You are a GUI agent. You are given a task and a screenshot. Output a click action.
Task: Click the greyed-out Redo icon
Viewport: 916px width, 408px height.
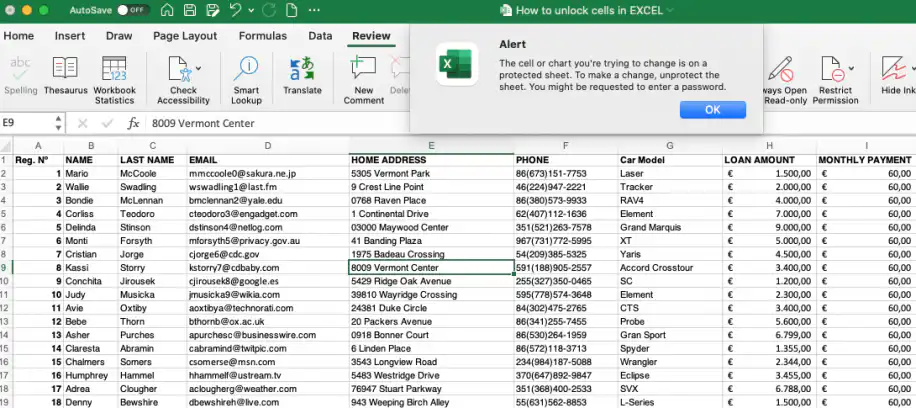tap(269, 11)
